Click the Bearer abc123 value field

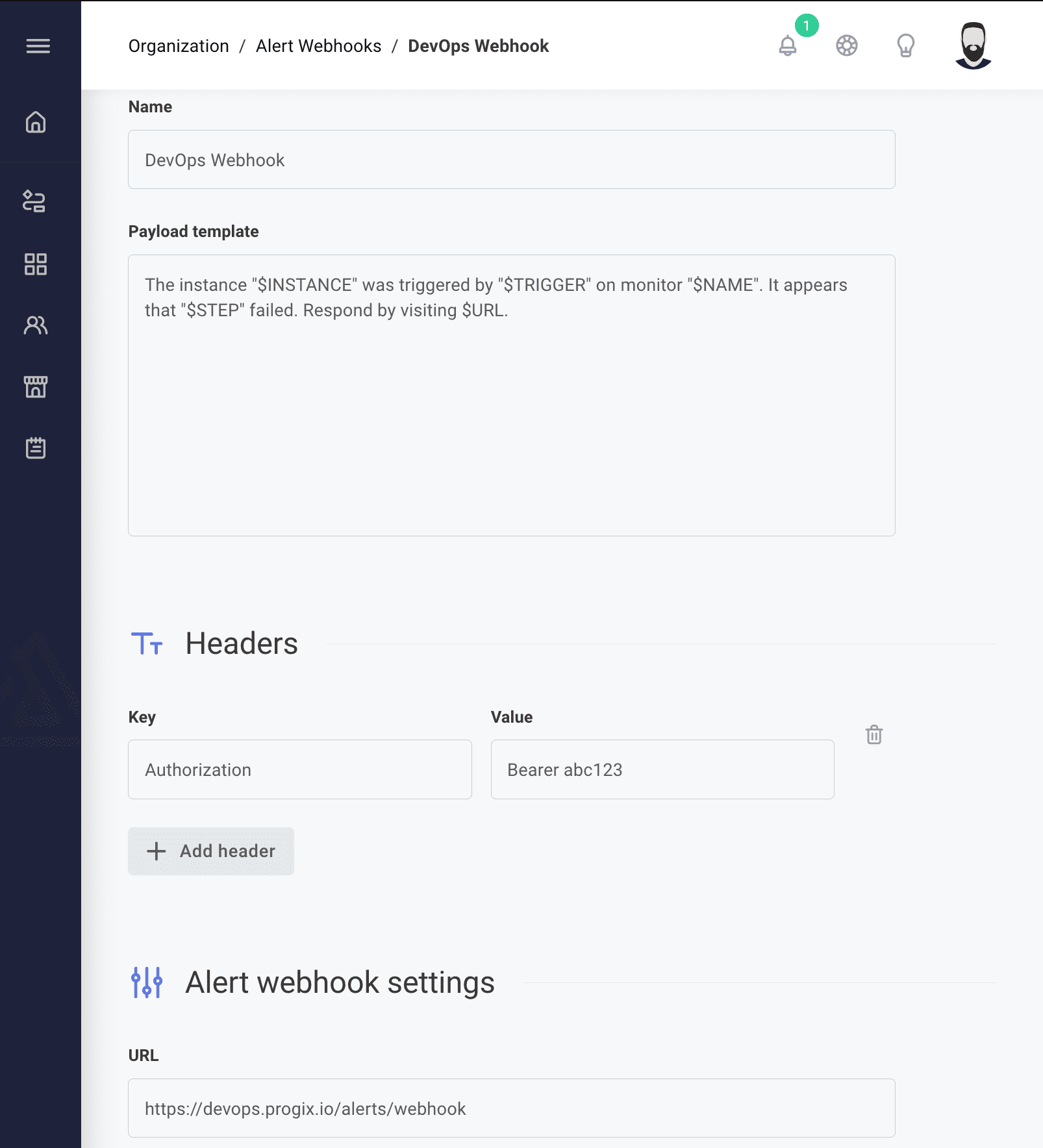(662, 769)
